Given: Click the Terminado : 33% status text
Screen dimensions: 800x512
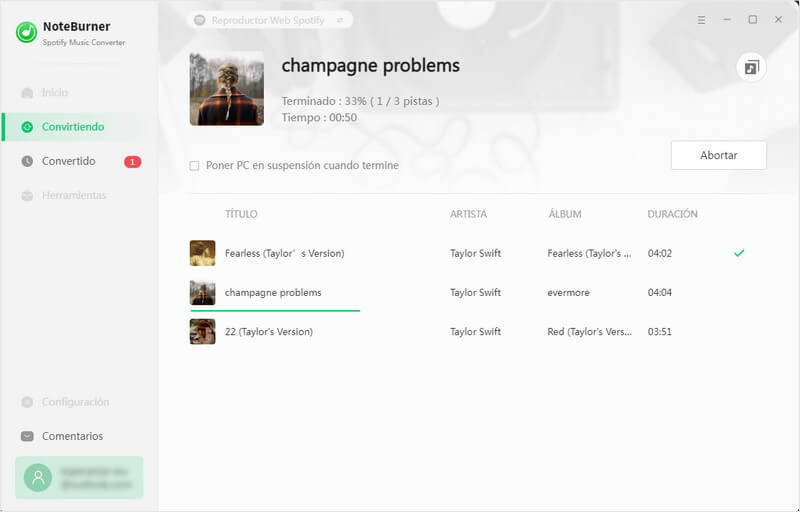Looking at the screenshot, I should 360,101.
